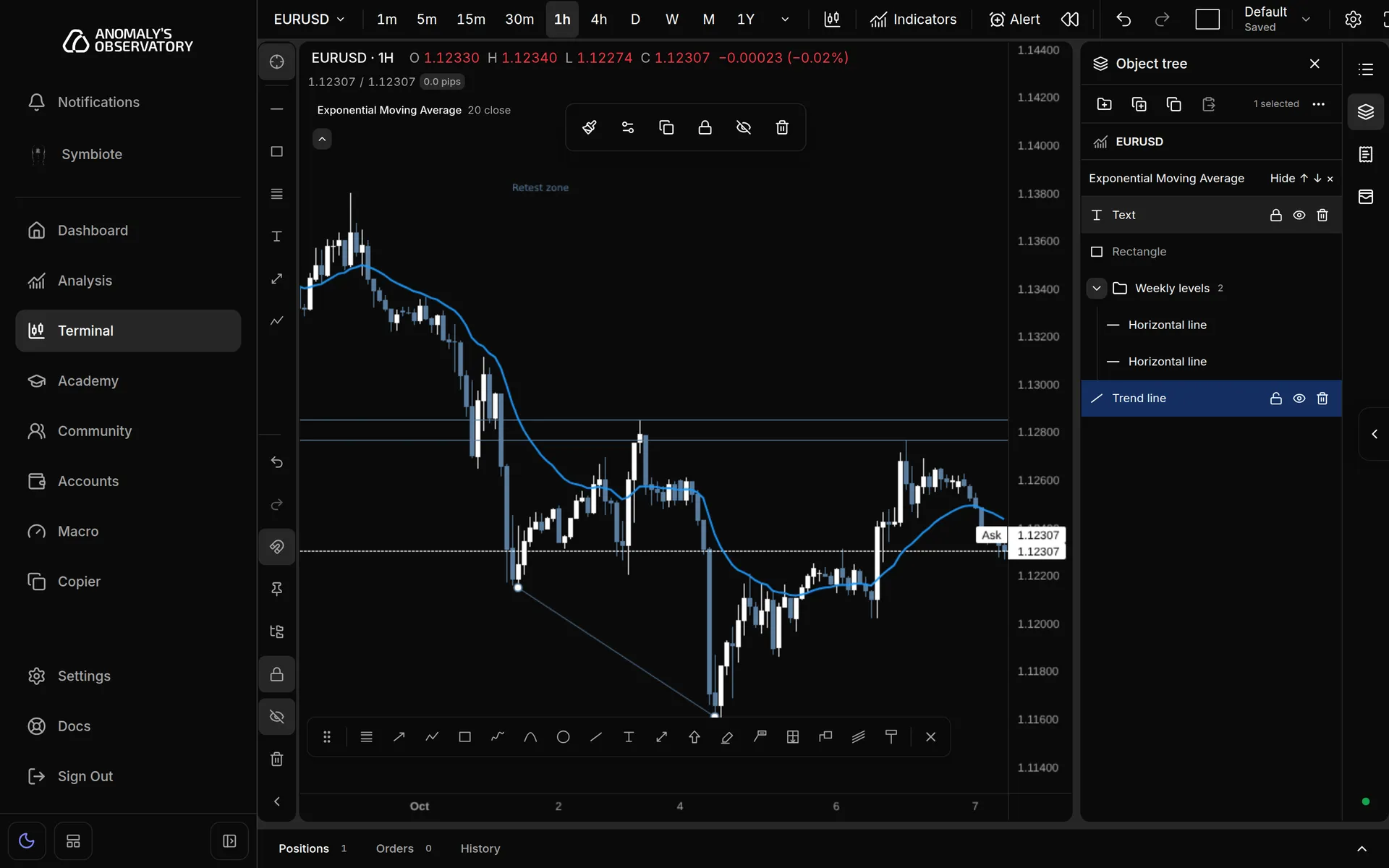This screenshot has width=1389, height=868.
Task: Create new folder in Object tree
Action: click(1104, 104)
